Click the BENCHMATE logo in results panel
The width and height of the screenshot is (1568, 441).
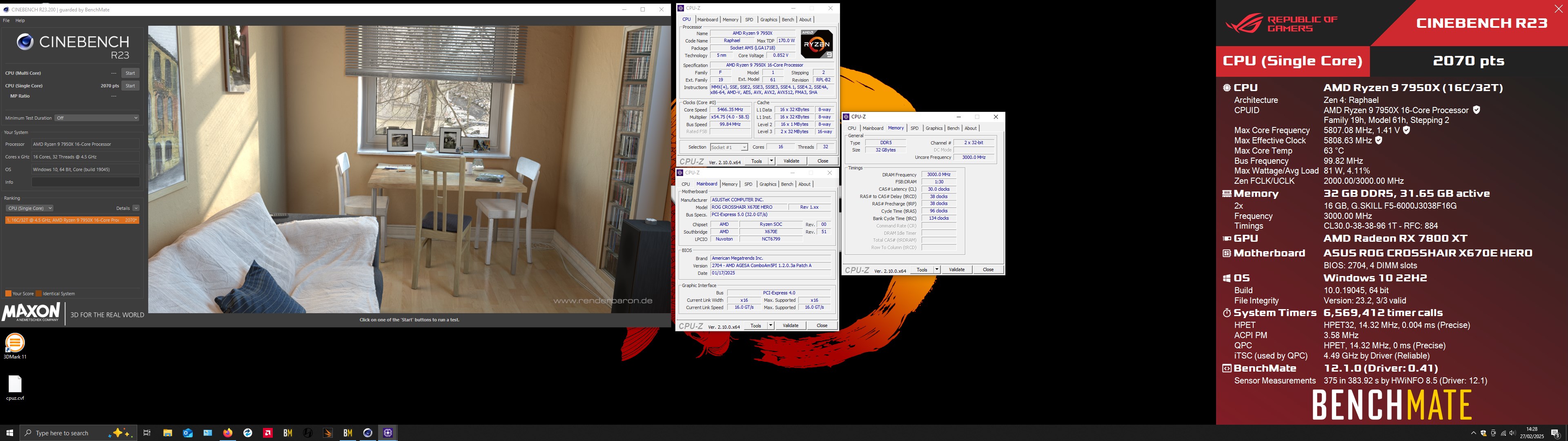[1392, 405]
